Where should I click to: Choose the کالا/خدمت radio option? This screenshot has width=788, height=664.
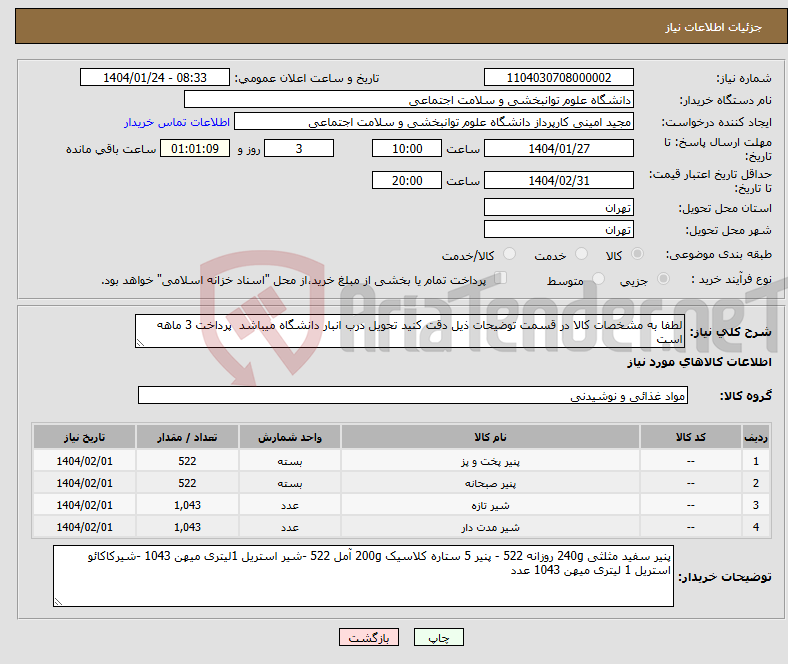coord(510,256)
